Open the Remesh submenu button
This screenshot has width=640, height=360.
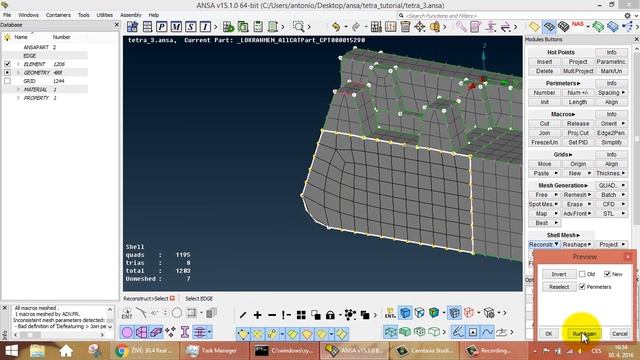pos(578,195)
